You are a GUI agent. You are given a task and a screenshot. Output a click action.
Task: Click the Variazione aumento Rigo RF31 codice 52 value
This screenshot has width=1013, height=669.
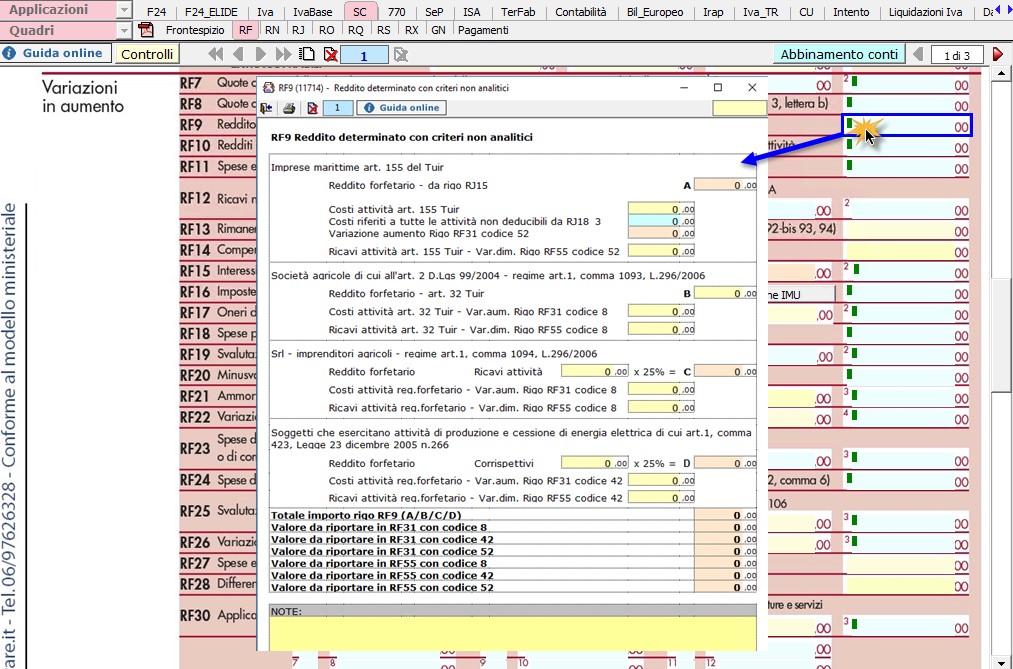pyautogui.click(x=661, y=233)
